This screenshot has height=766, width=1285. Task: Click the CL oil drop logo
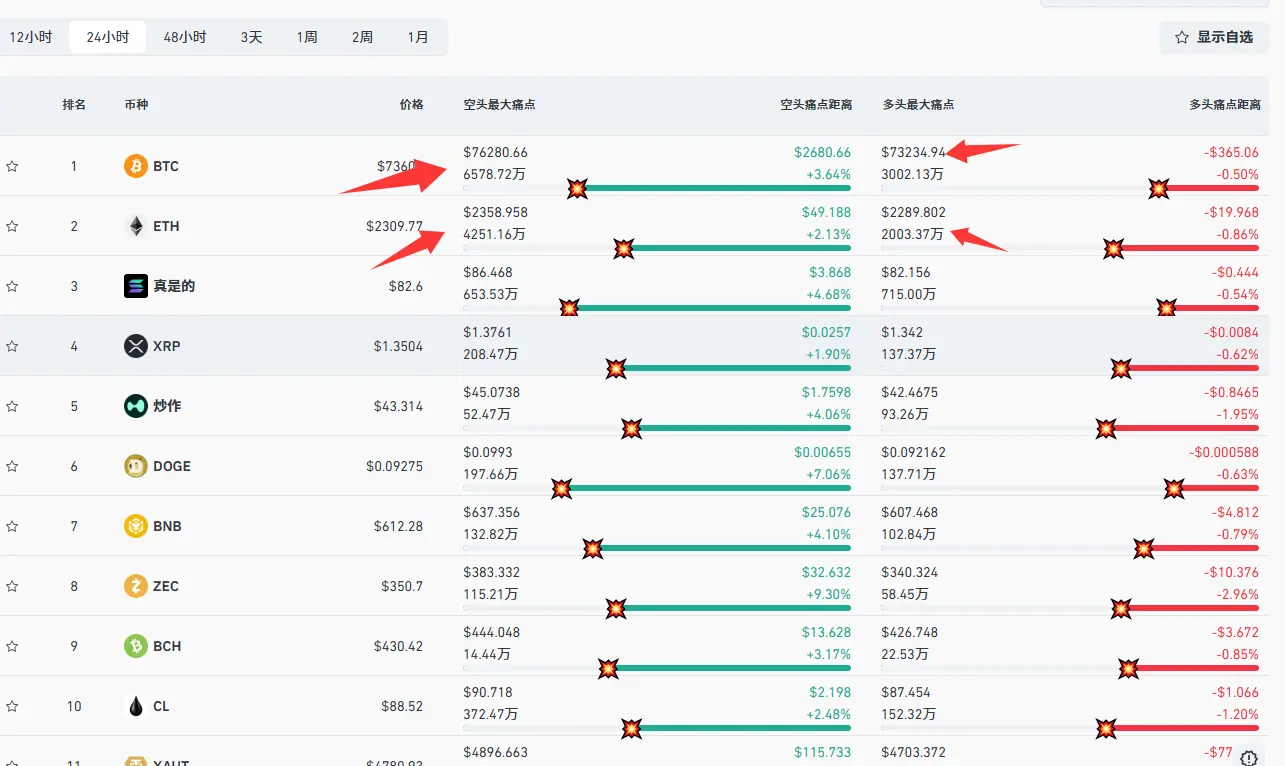pyautogui.click(x=136, y=706)
